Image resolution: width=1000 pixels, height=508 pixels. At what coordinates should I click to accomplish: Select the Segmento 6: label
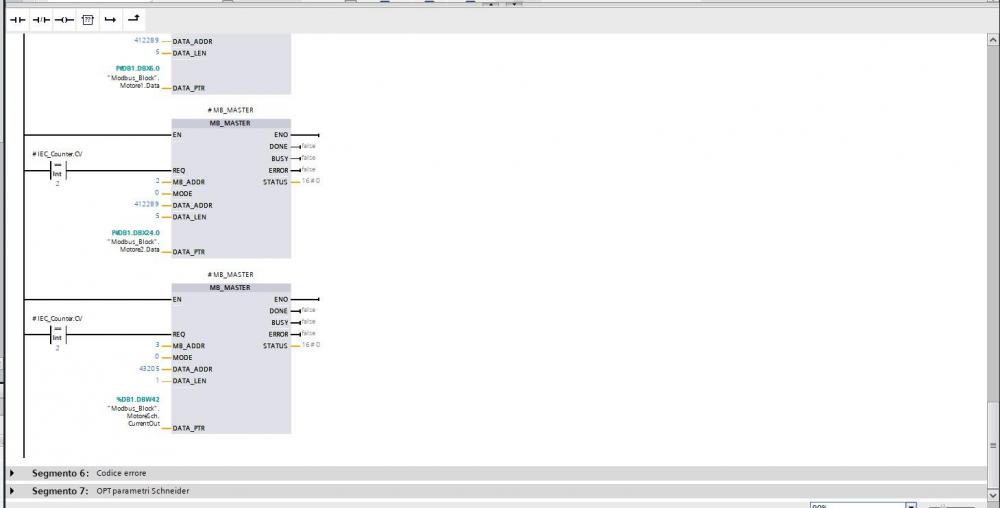61,473
